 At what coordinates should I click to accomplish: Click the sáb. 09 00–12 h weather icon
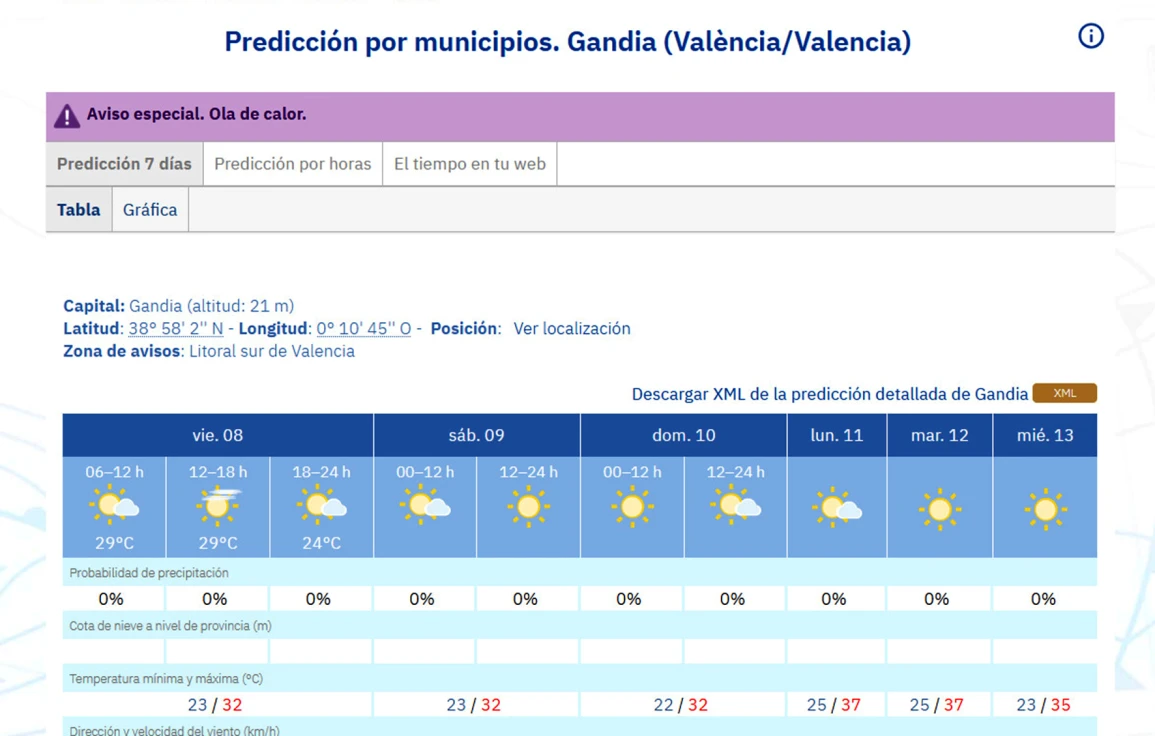point(425,505)
